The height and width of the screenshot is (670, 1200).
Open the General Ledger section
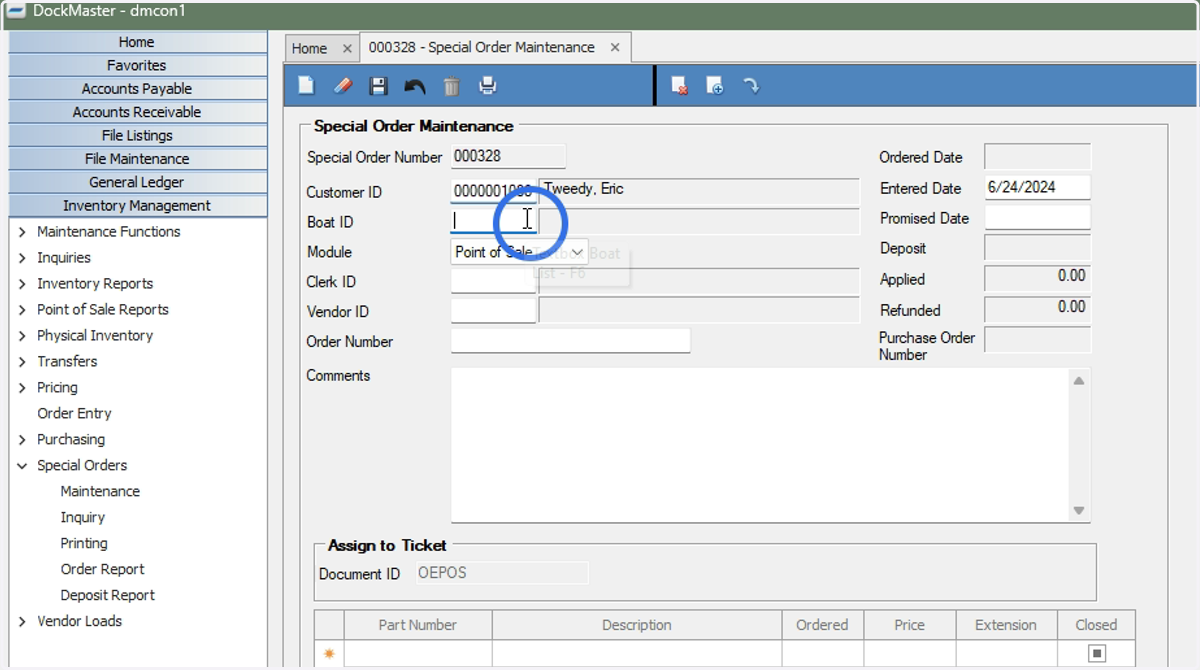coord(137,182)
